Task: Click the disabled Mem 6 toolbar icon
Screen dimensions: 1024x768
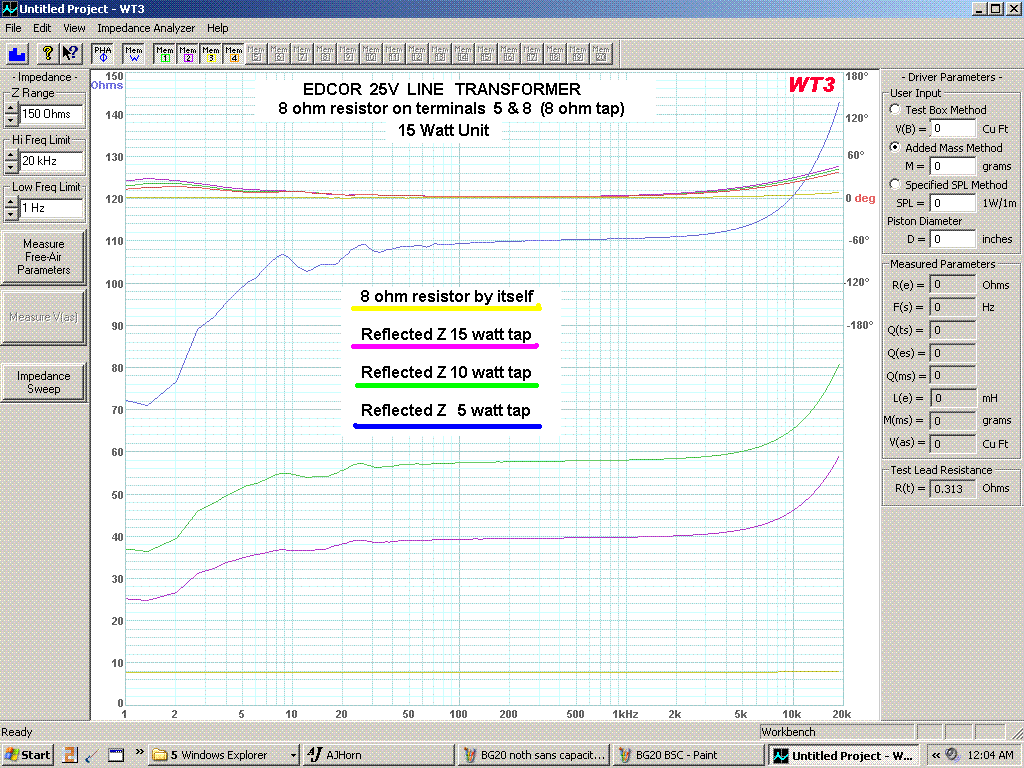Action: point(279,54)
